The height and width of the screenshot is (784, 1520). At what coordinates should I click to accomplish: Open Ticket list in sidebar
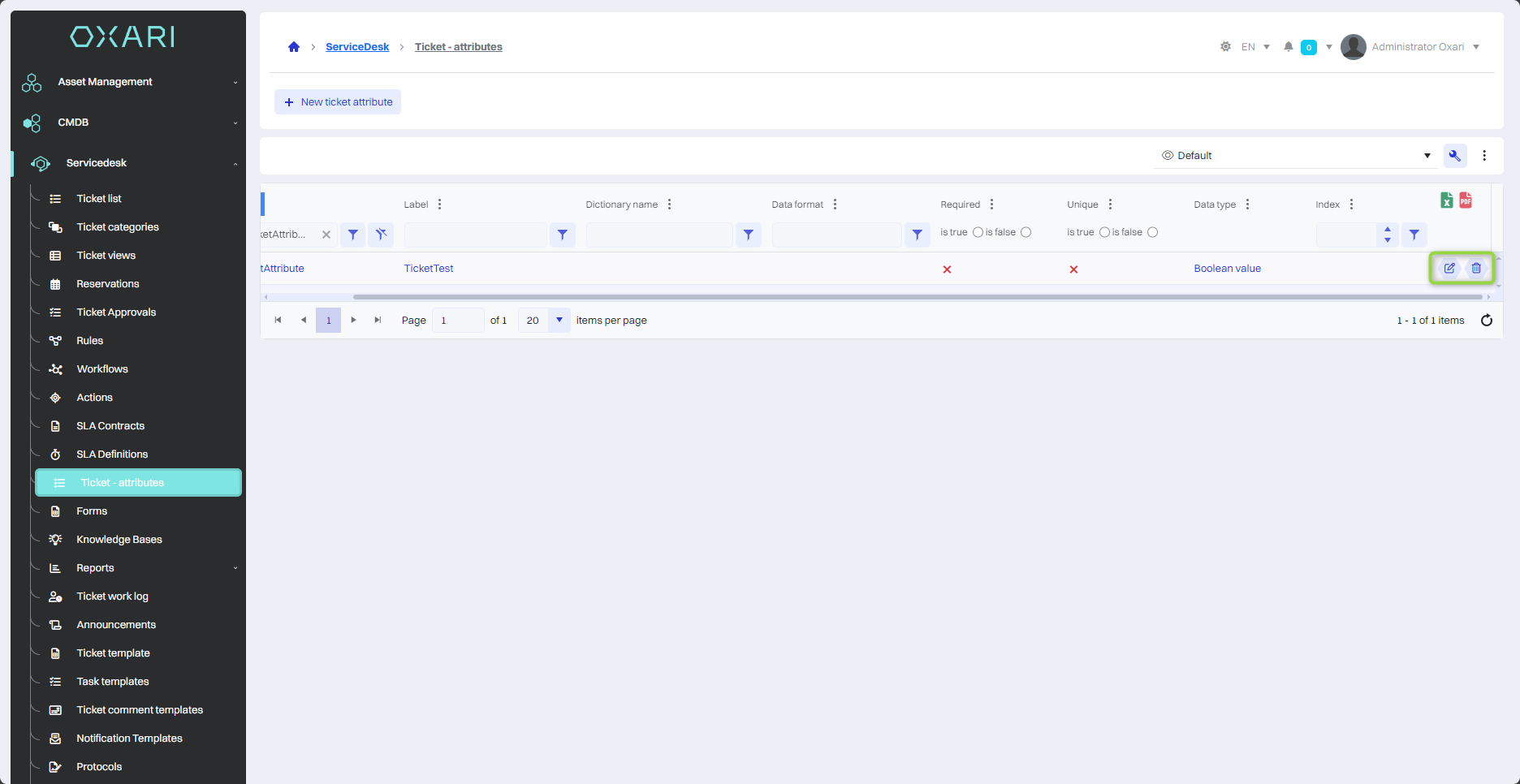99,199
